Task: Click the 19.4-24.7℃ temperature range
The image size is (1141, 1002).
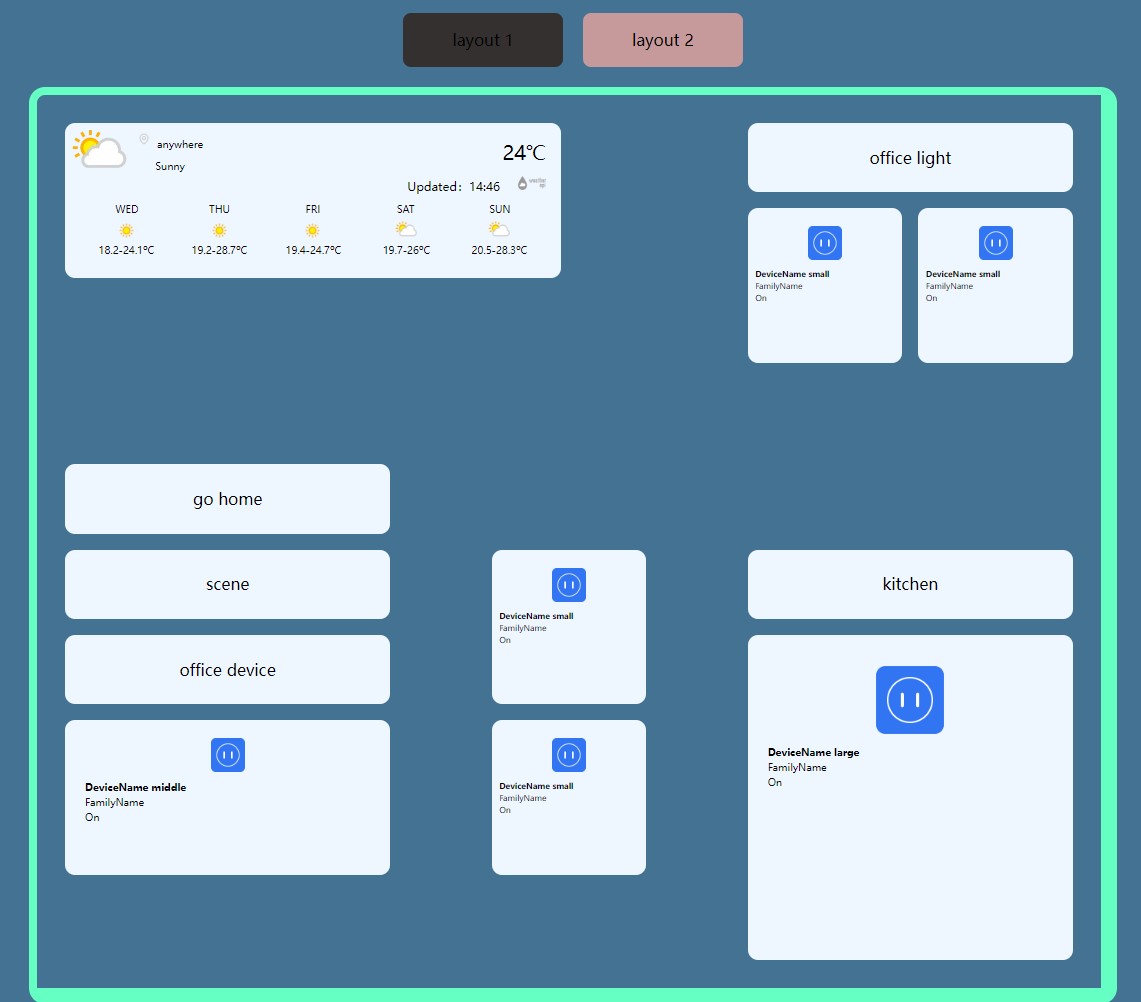Action: [313, 250]
